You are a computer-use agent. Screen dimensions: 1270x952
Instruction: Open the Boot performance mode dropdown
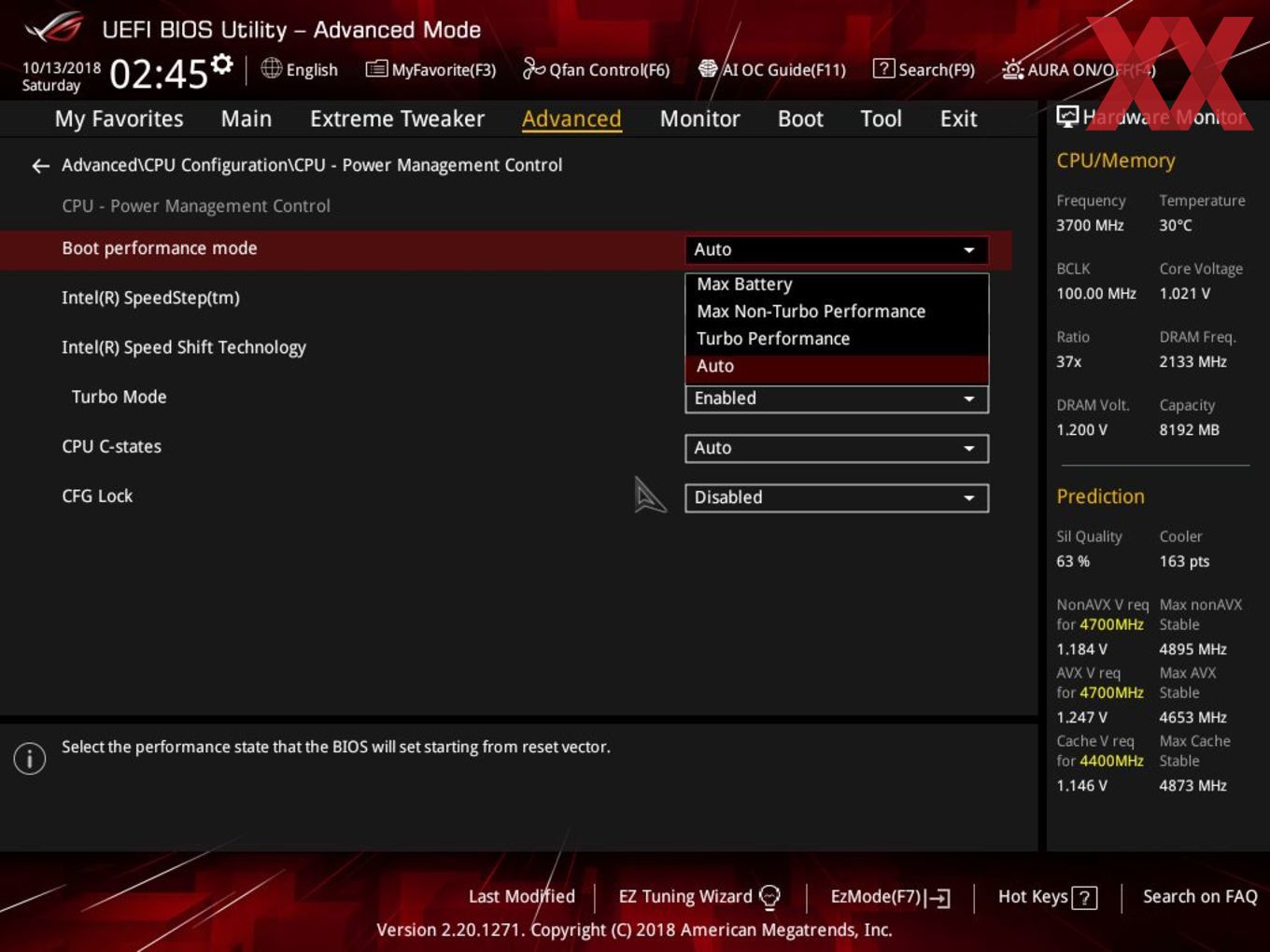(x=836, y=250)
